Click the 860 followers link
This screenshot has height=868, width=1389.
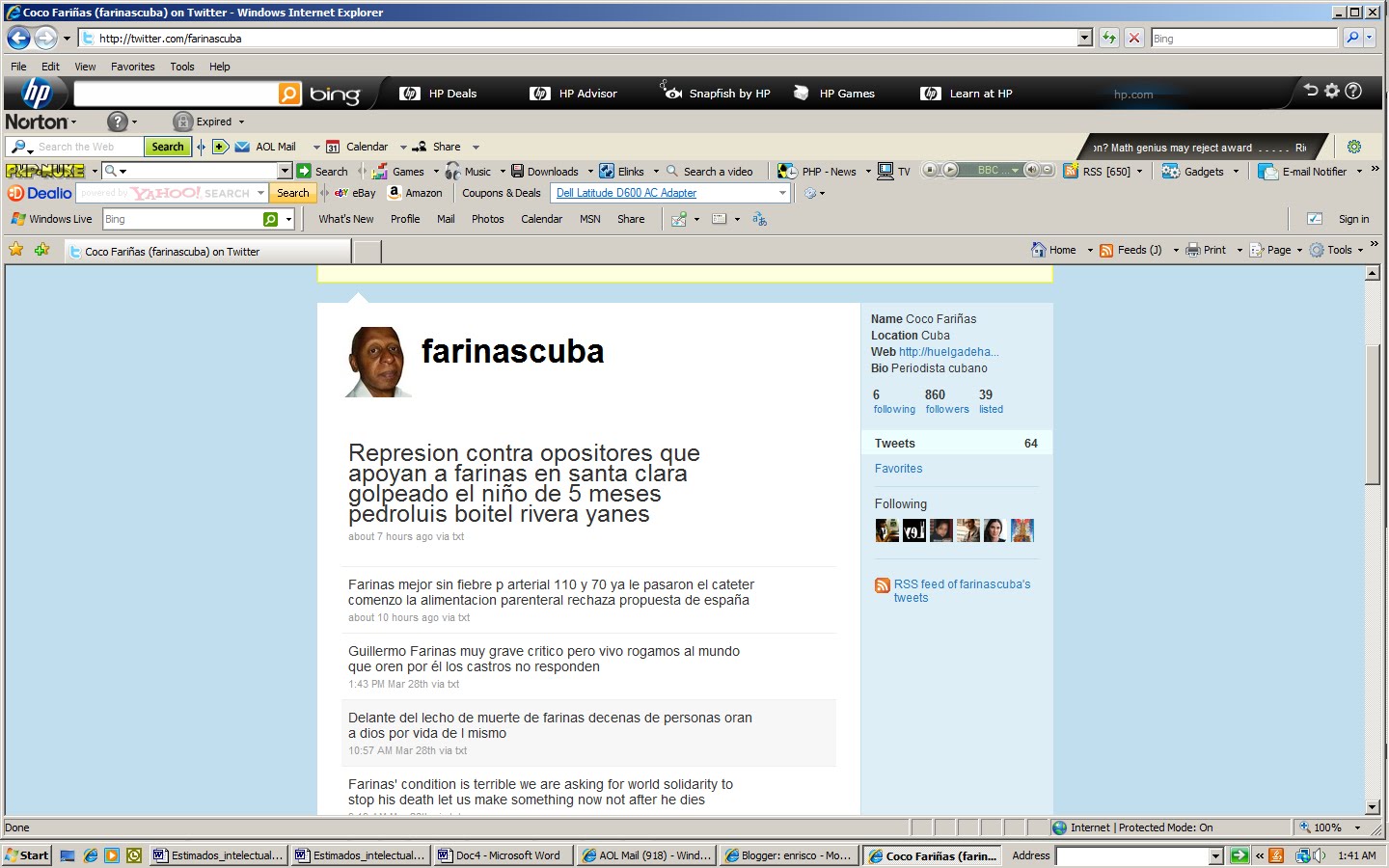(947, 401)
